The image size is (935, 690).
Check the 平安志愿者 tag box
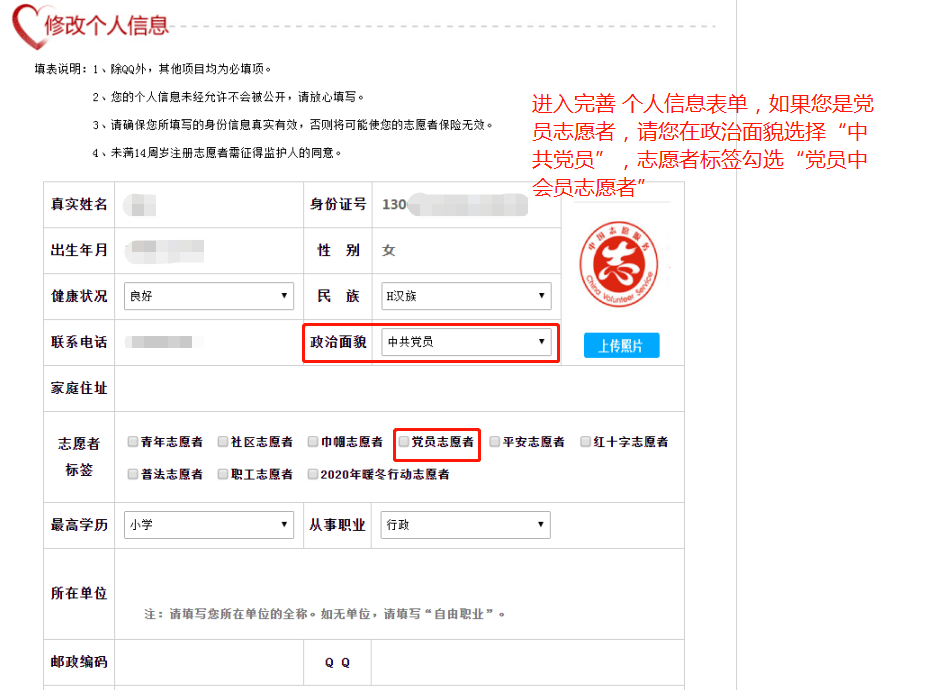[495, 441]
